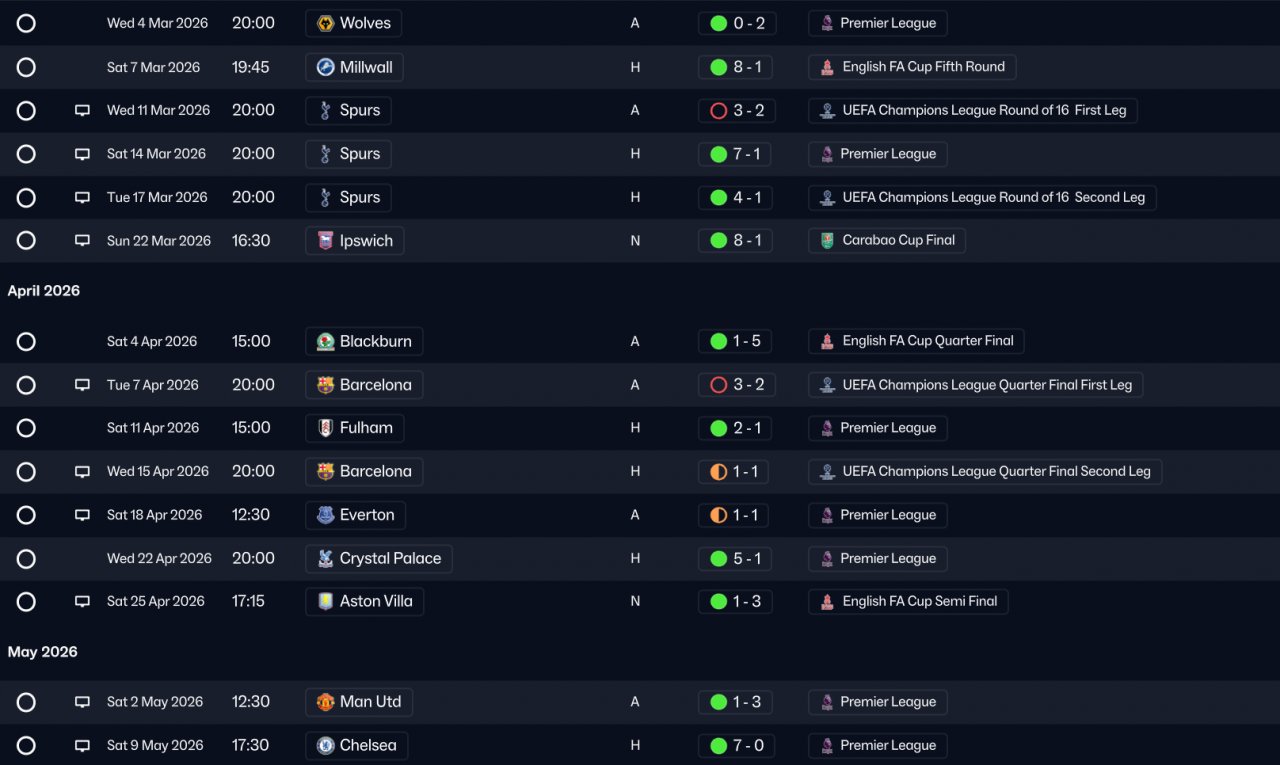1280x765 pixels.
Task: Click the Wolves club badge icon
Action: 325,23
